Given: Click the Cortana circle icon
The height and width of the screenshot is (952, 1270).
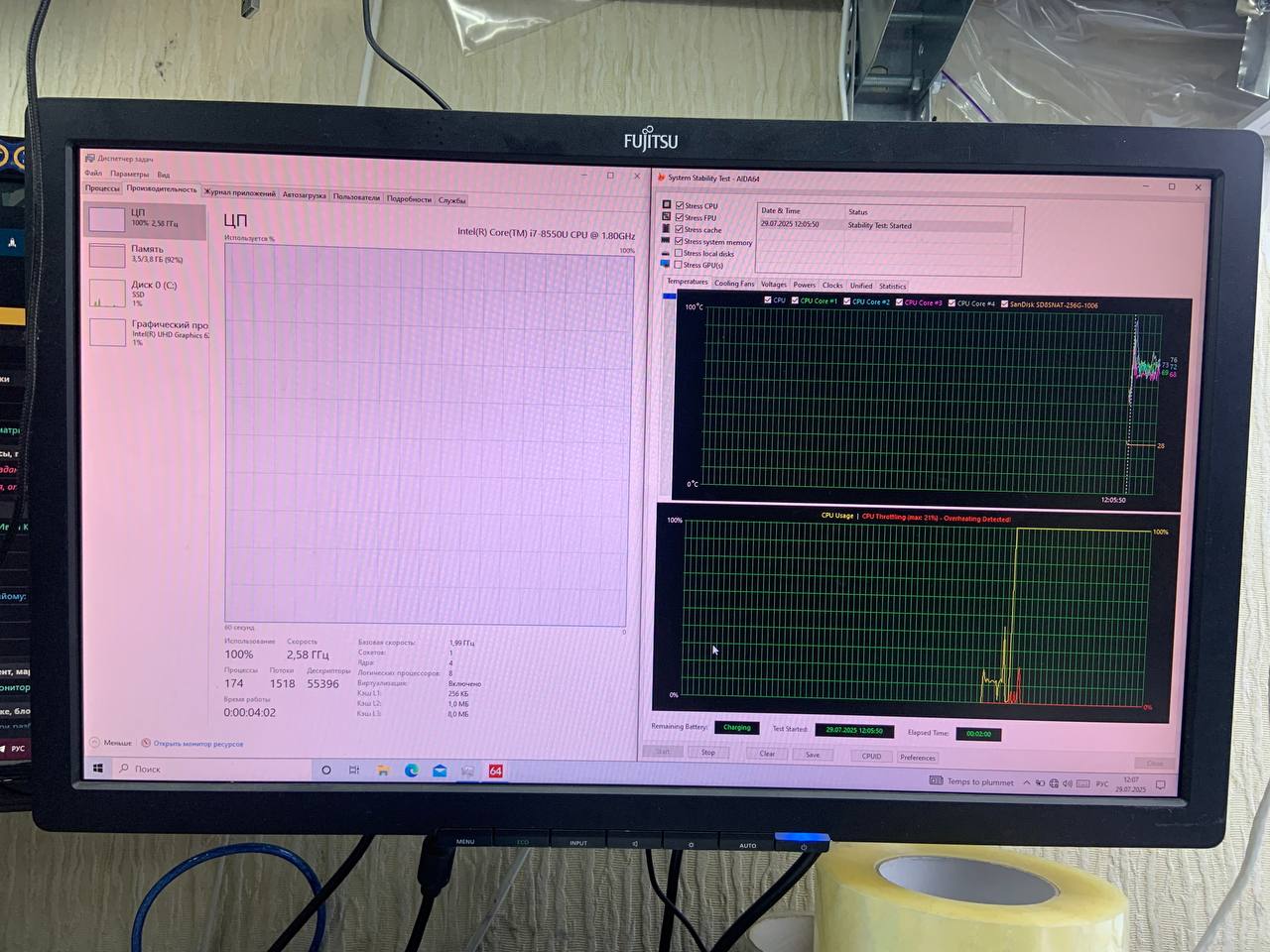Looking at the screenshot, I should pyautogui.click(x=325, y=771).
